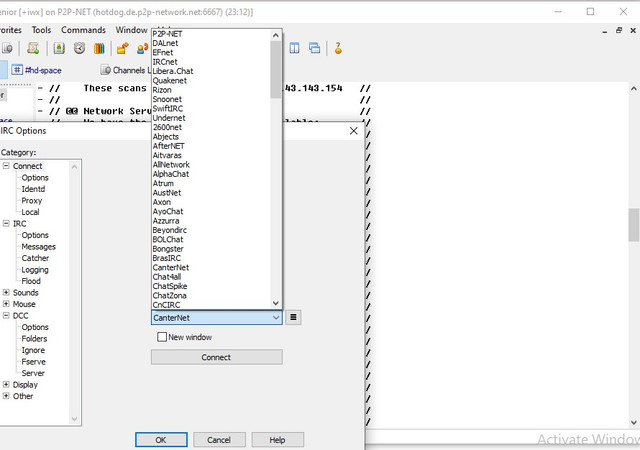Select Ignore under DCC

pos(33,350)
